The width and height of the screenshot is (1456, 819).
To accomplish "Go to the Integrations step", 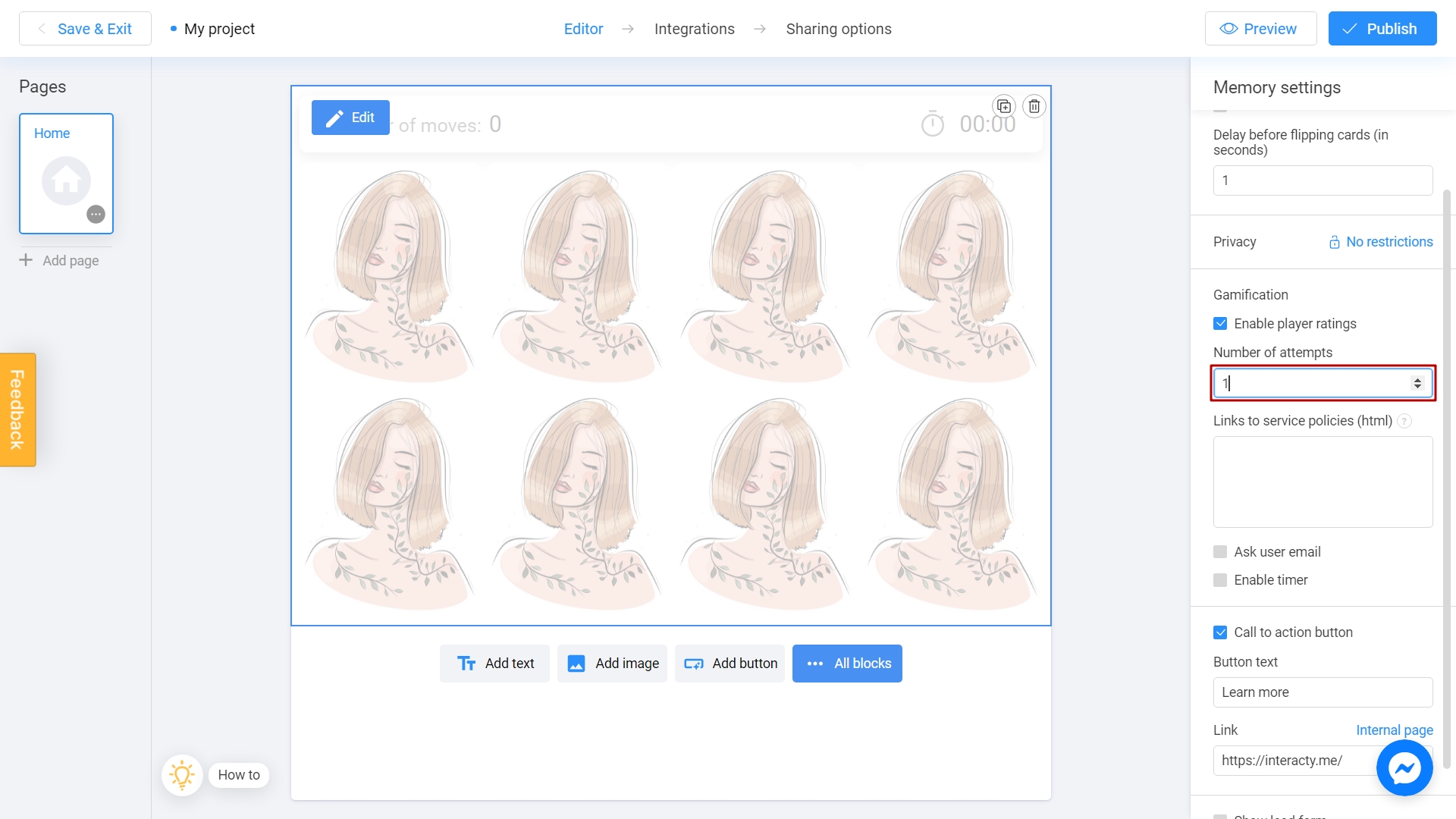I will (x=694, y=29).
